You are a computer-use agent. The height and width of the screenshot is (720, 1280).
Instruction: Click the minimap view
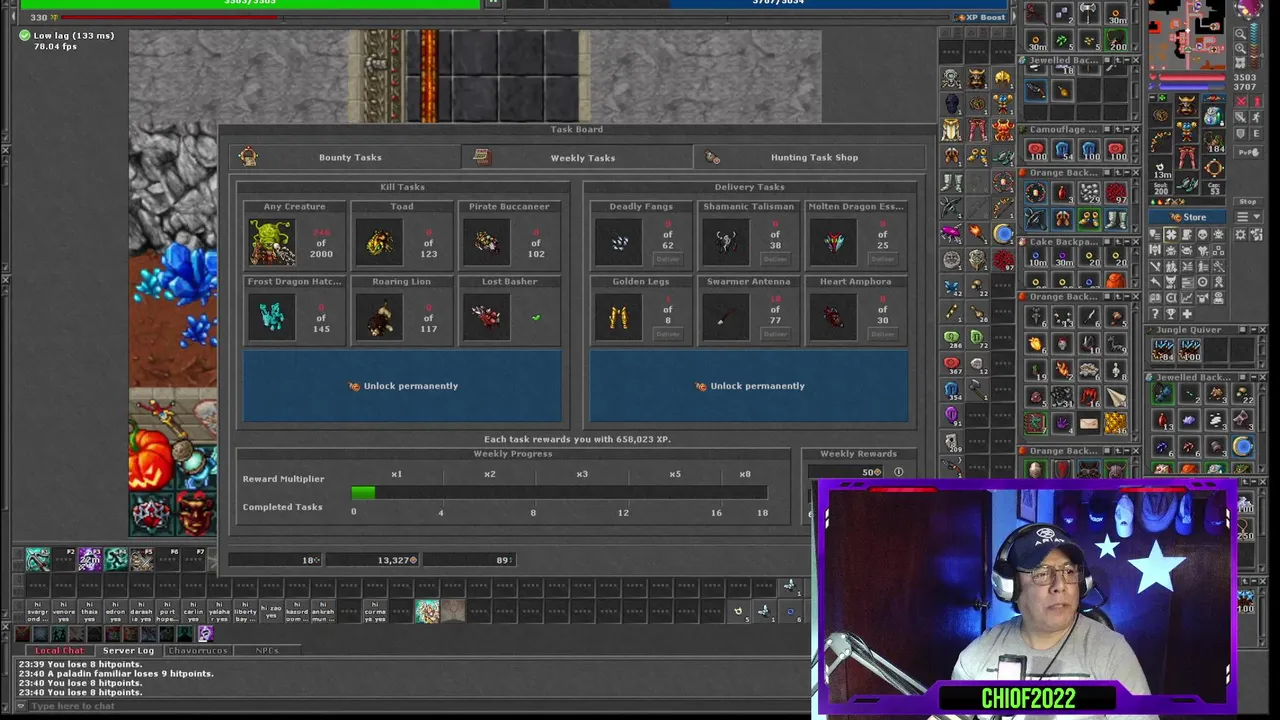pyautogui.click(x=1187, y=34)
